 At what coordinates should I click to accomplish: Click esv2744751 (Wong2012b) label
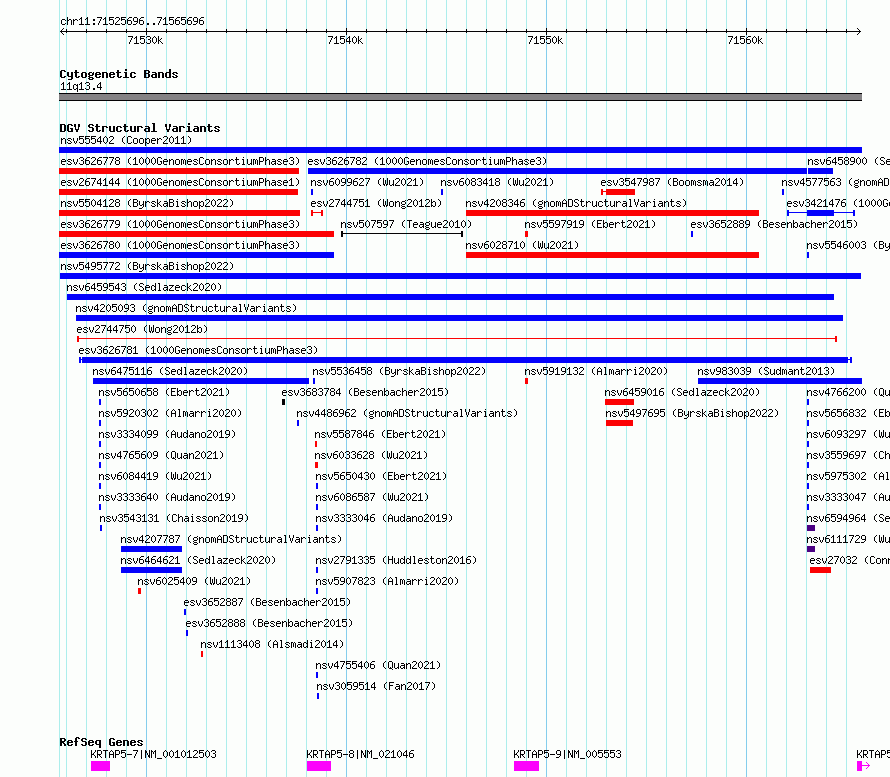(376, 203)
